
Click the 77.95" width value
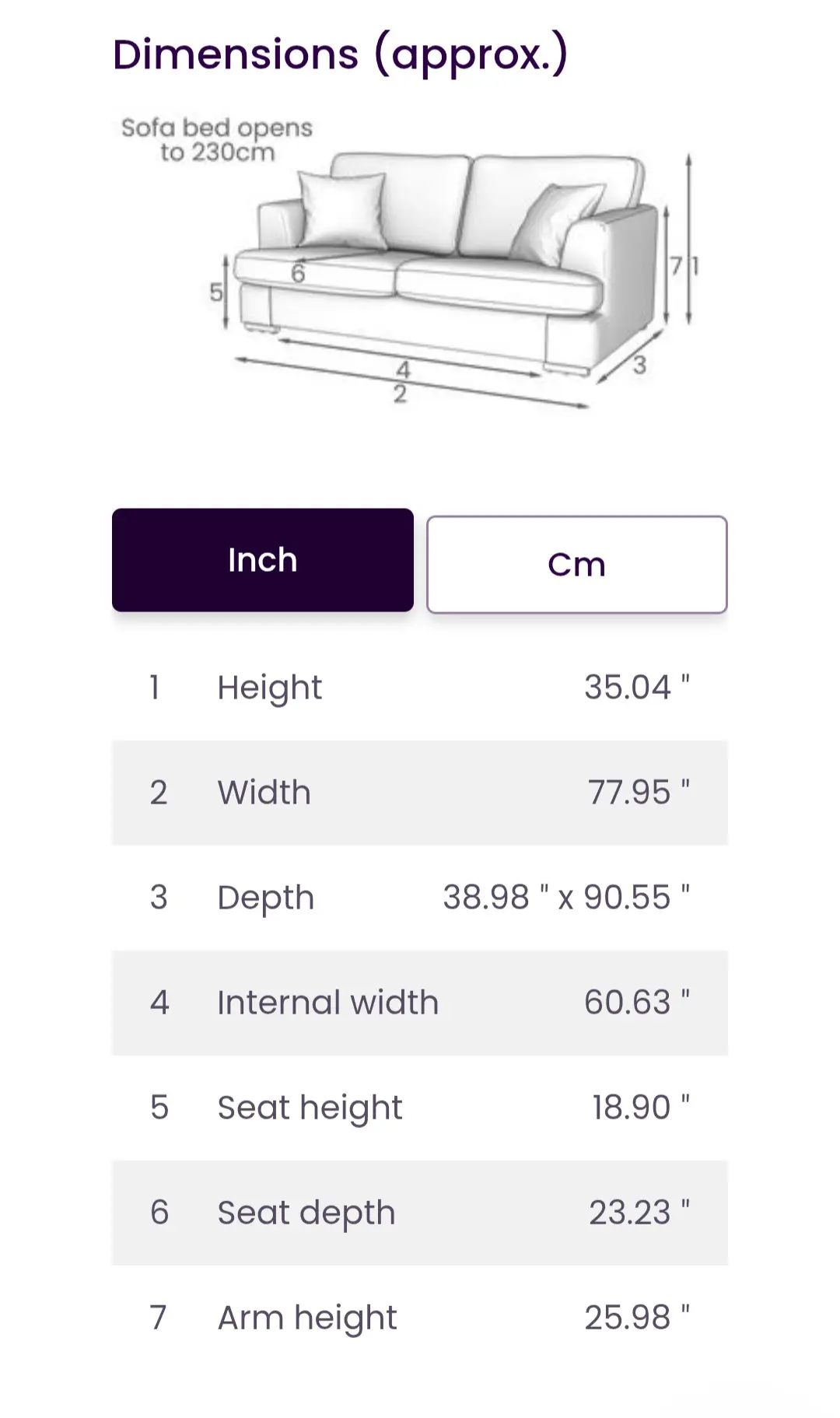tap(639, 792)
